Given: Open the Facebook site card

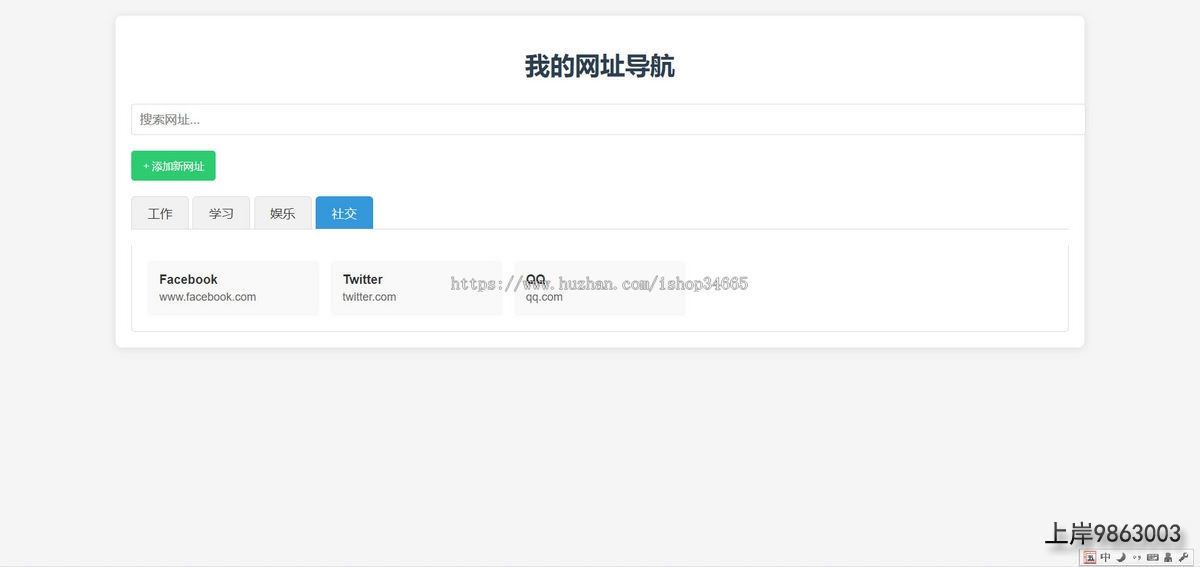Looking at the screenshot, I should tap(233, 288).
